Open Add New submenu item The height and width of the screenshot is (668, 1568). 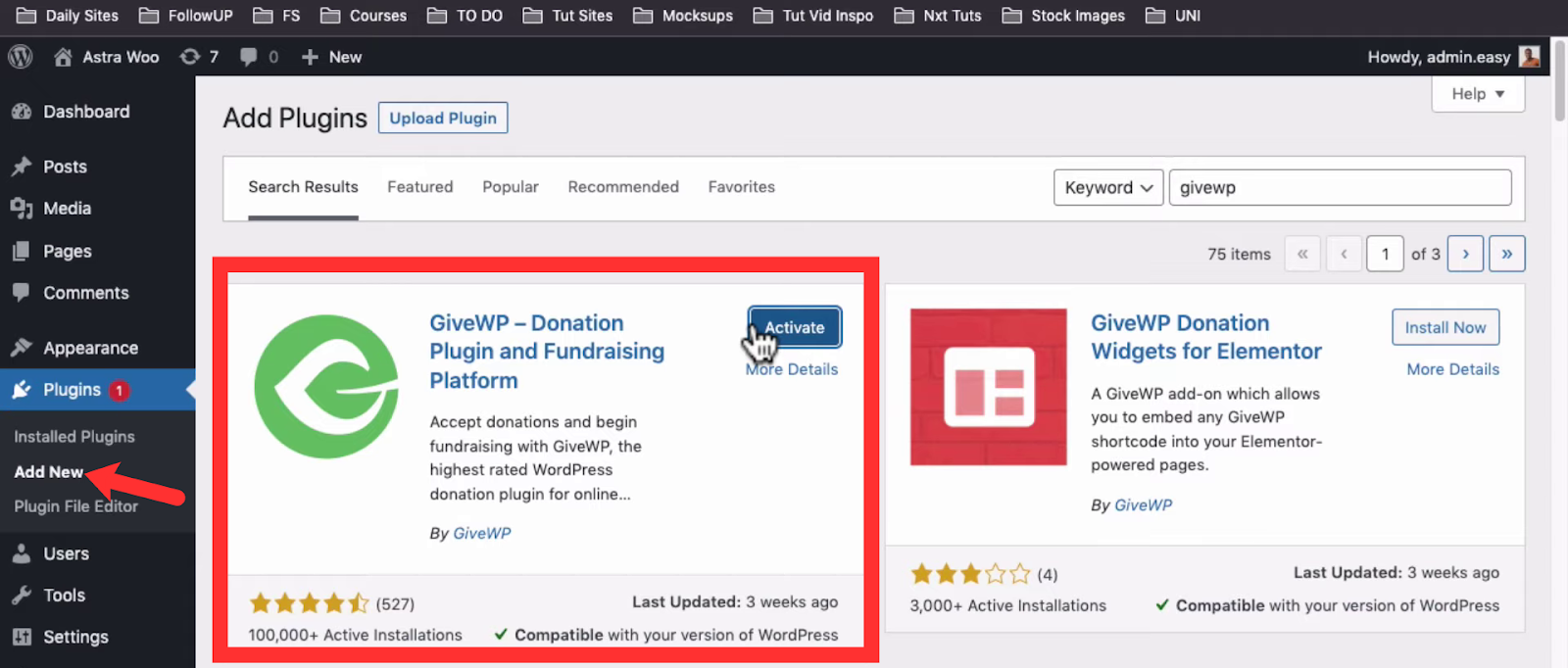pyautogui.click(x=48, y=472)
